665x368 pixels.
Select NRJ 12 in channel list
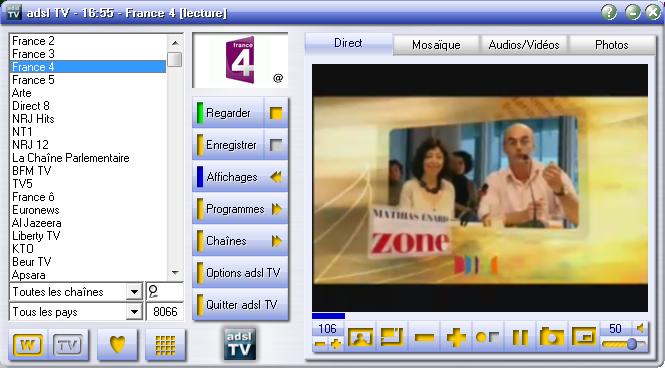[88, 145]
